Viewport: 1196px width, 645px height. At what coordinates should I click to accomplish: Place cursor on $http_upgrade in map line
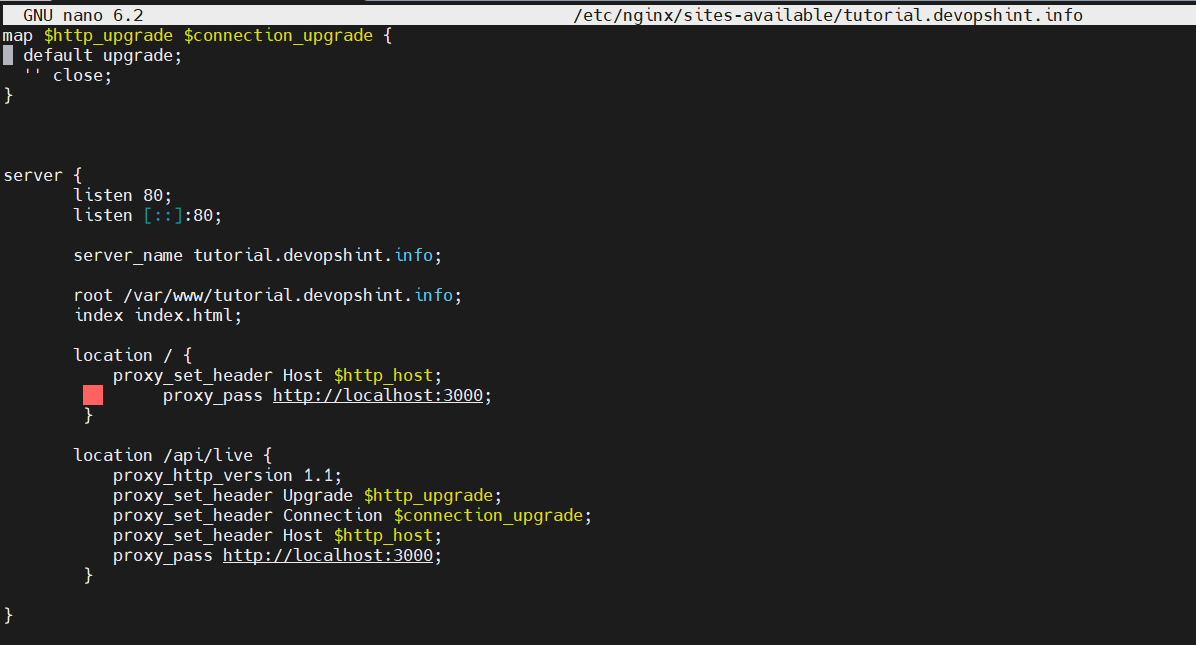click(x=108, y=36)
